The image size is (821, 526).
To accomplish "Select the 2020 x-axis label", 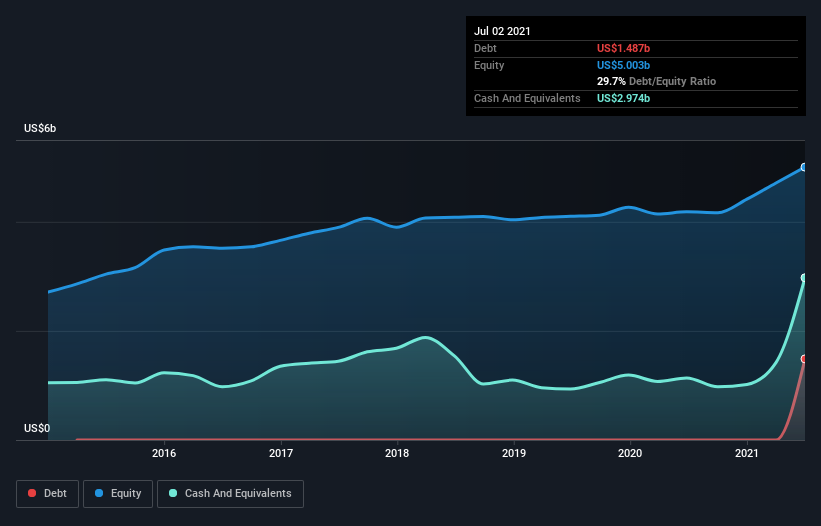I will tap(631, 453).
